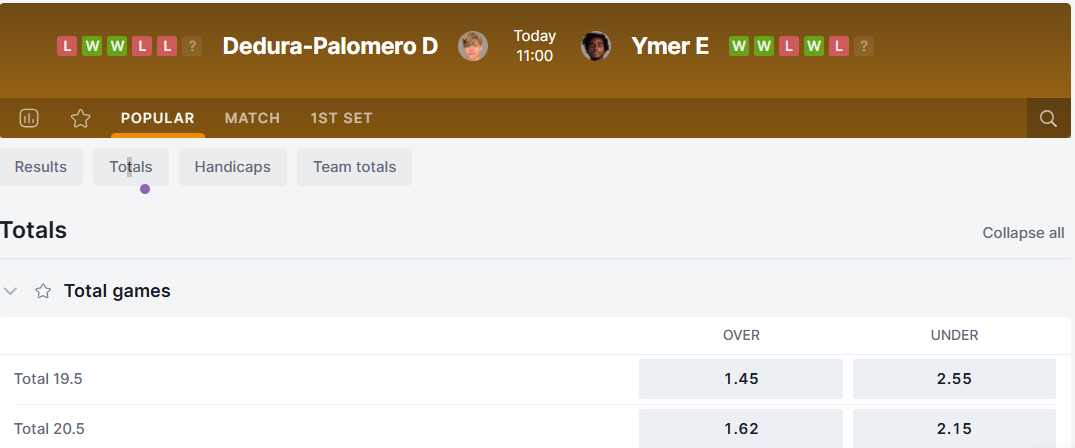Image resolution: width=1075 pixels, height=448 pixels.
Task: Favorite the Total games market star
Action: tap(43, 291)
